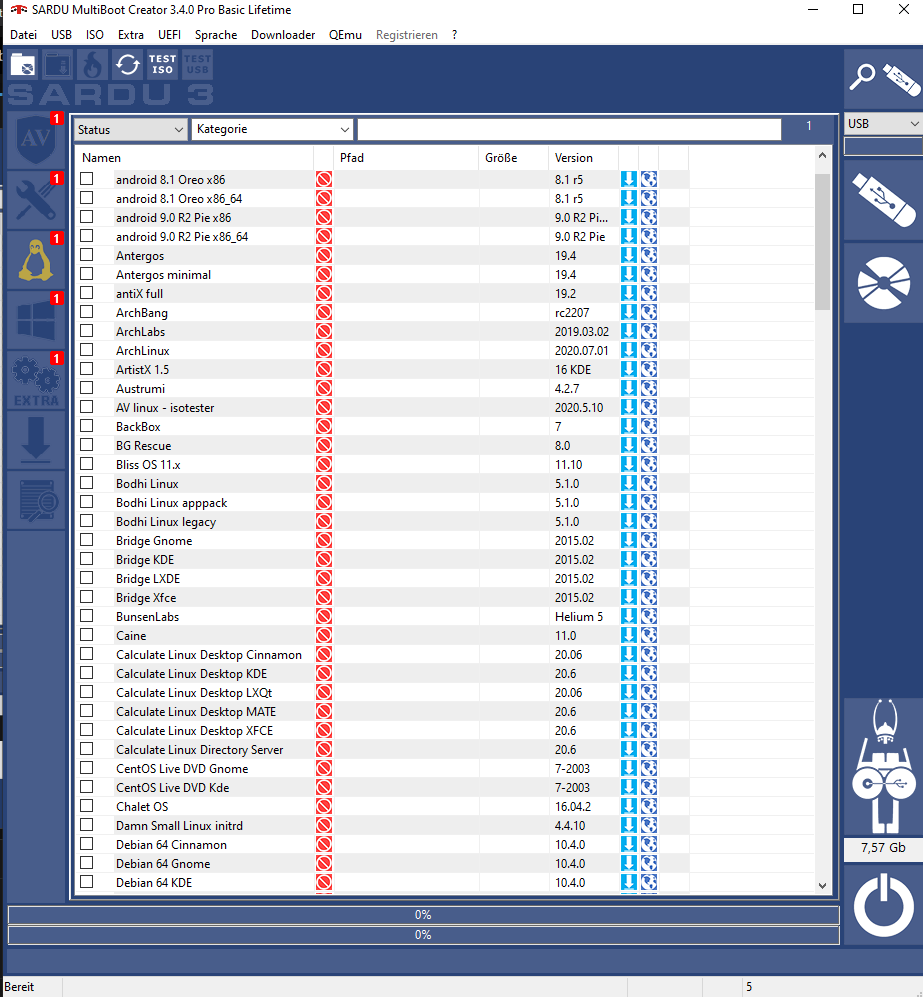Click the large USB stick creation icon
This screenshot has width=923, height=997.
(x=884, y=200)
